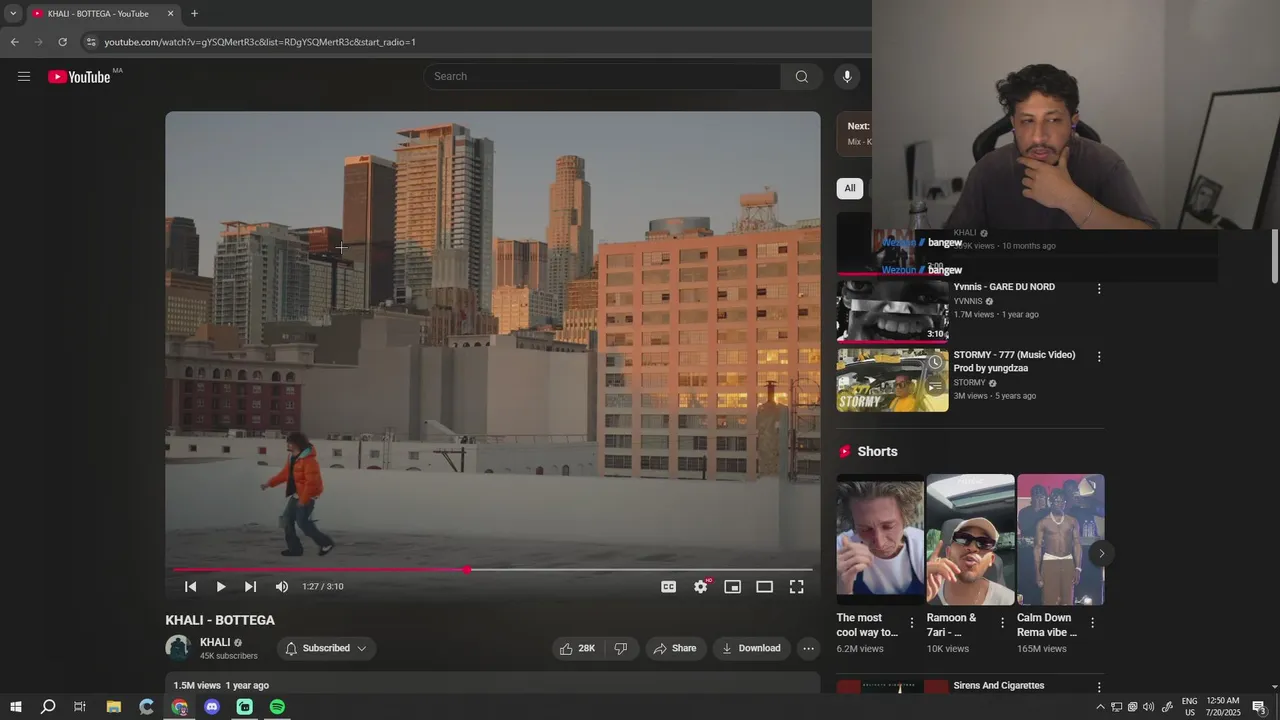Open more actions ellipsis under video
The image size is (1280, 720).
click(x=808, y=648)
